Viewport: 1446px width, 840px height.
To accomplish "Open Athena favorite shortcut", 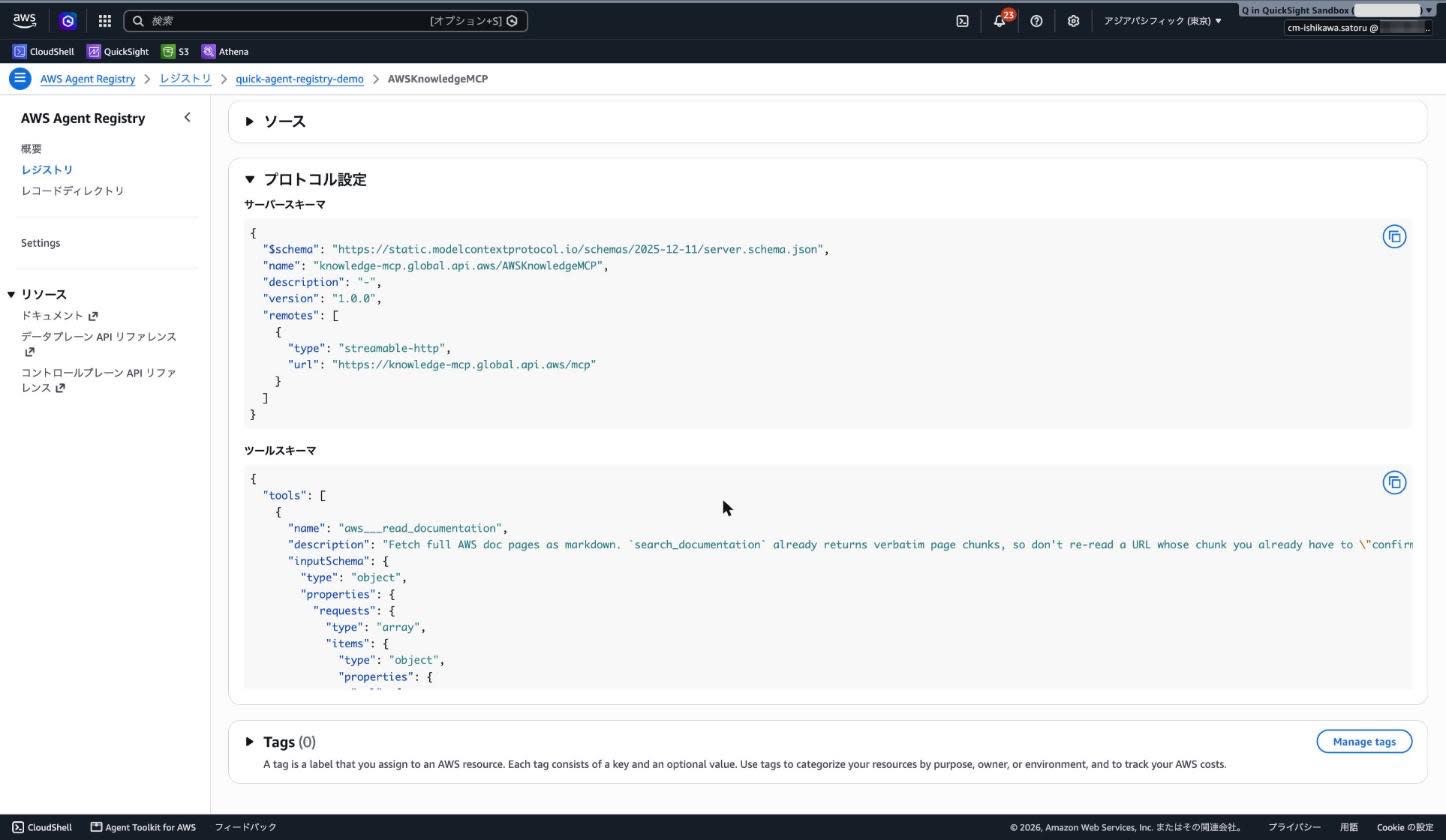I will point(225,51).
